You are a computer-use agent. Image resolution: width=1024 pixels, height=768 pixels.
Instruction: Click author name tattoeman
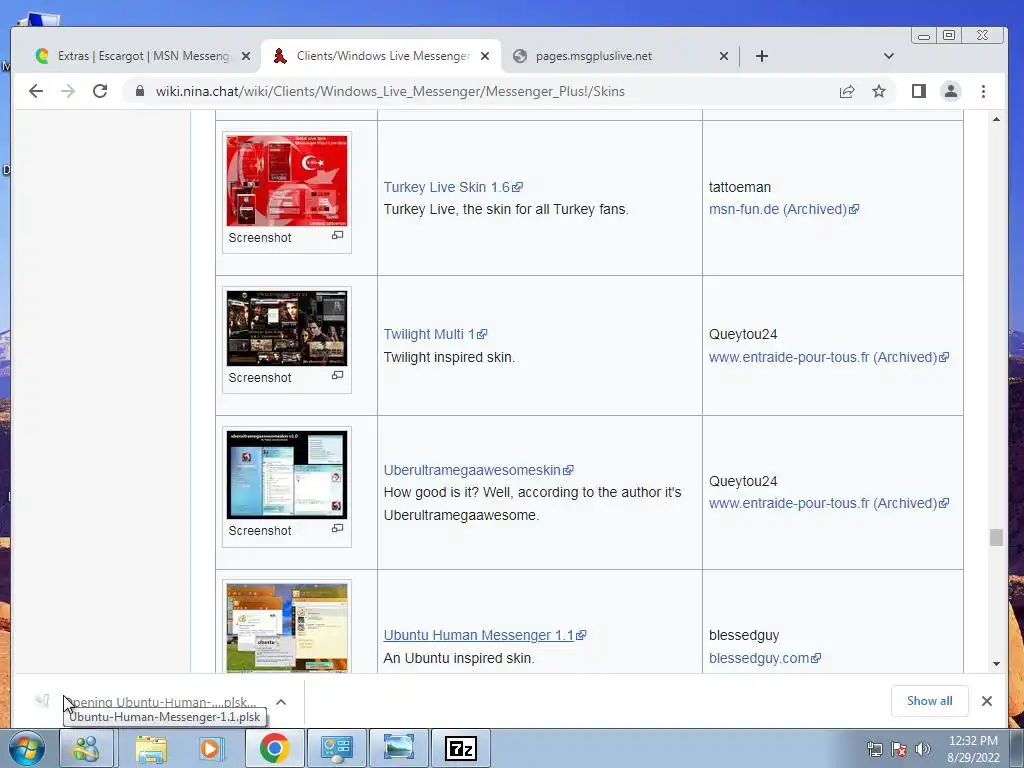740,187
